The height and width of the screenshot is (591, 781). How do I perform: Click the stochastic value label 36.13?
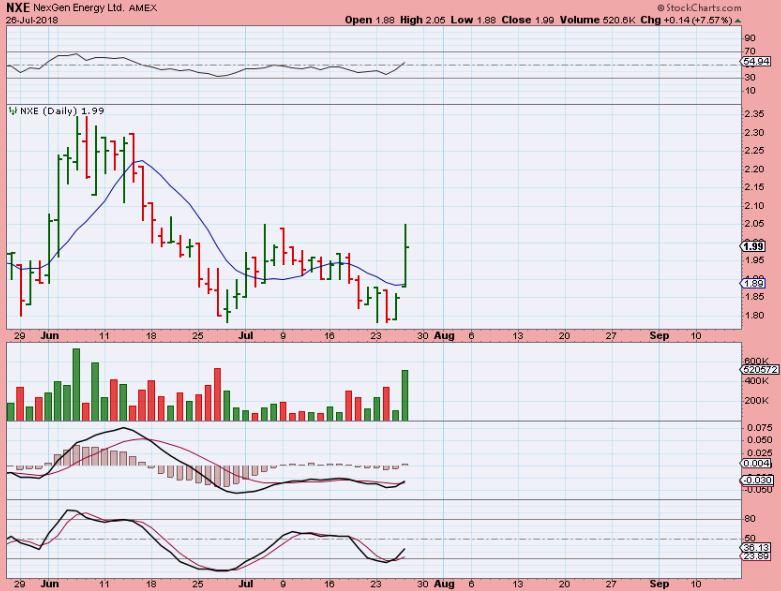(x=757, y=547)
